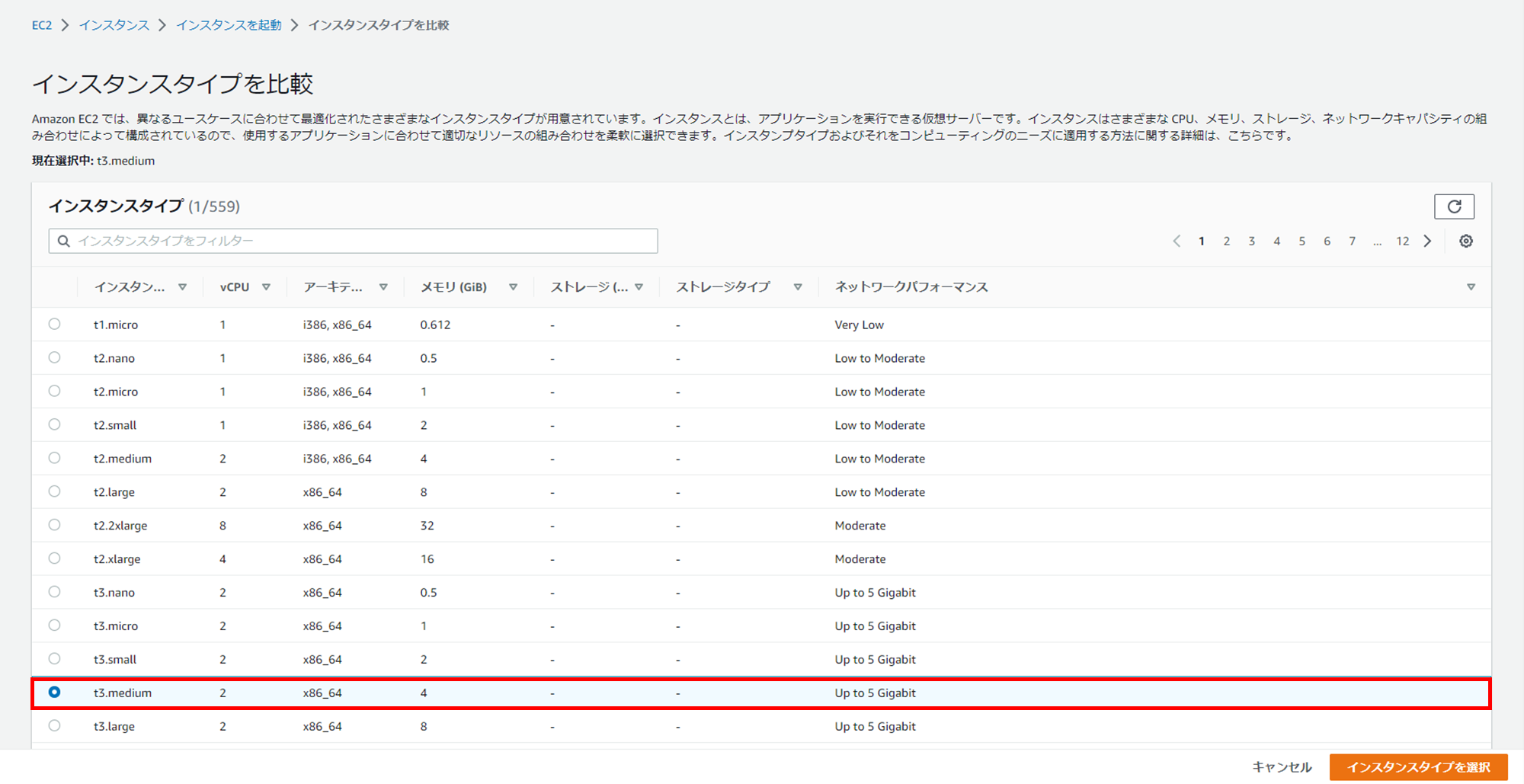Screen dimensions: 1524x784
Task: Open EC2 breadcrumb link
Action: [42, 25]
